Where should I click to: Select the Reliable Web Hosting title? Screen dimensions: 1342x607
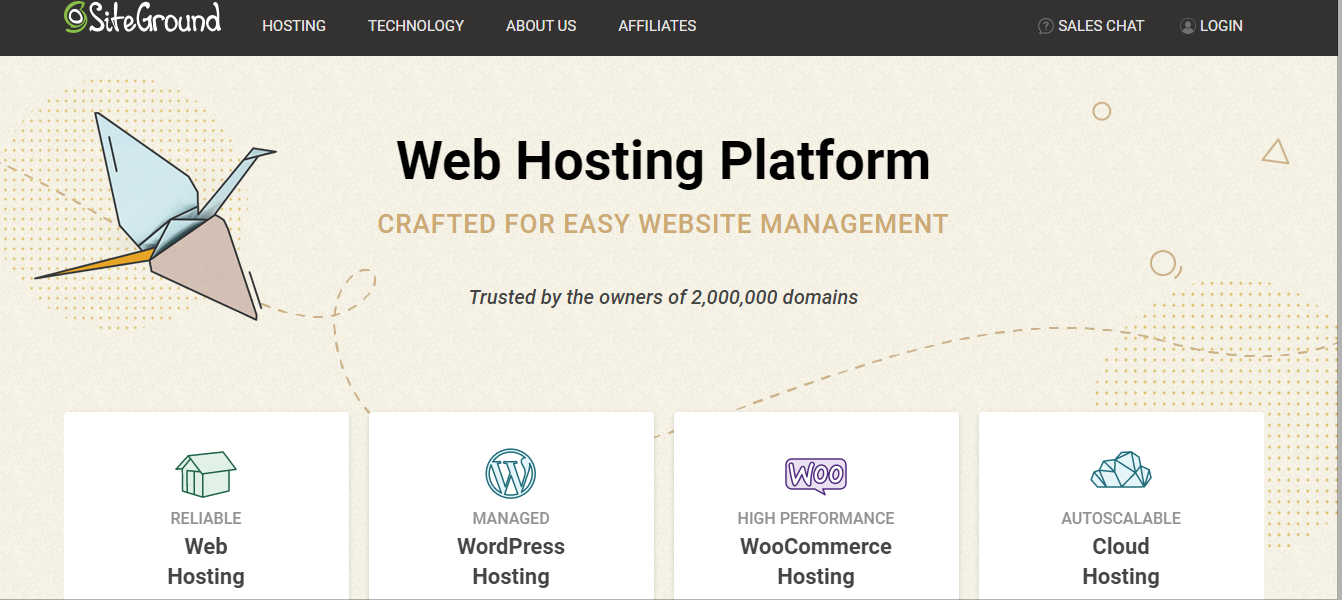point(206,561)
